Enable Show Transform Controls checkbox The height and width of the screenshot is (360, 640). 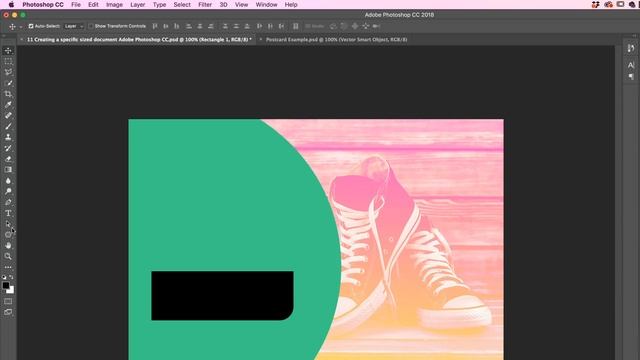(x=91, y=26)
